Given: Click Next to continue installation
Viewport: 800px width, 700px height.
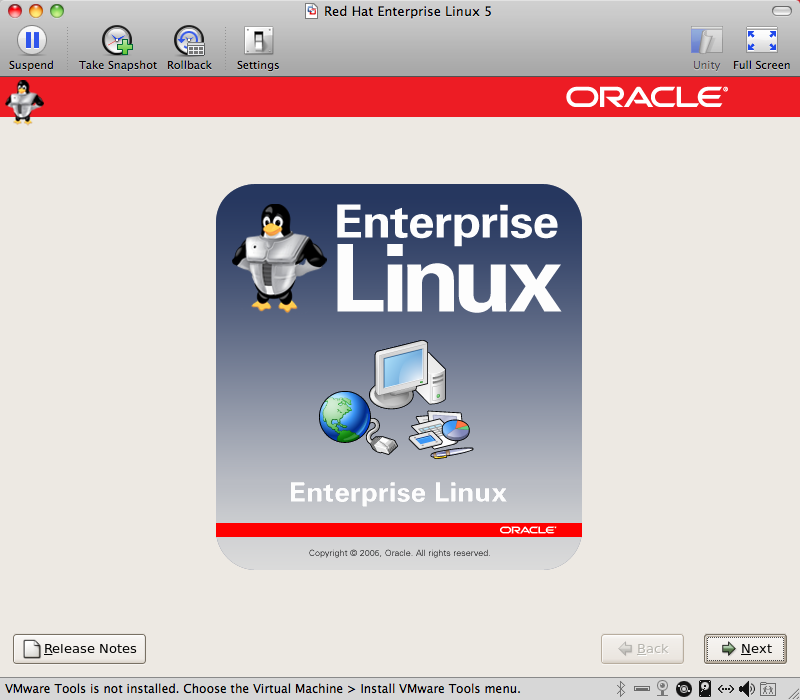Looking at the screenshot, I should [x=745, y=649].
